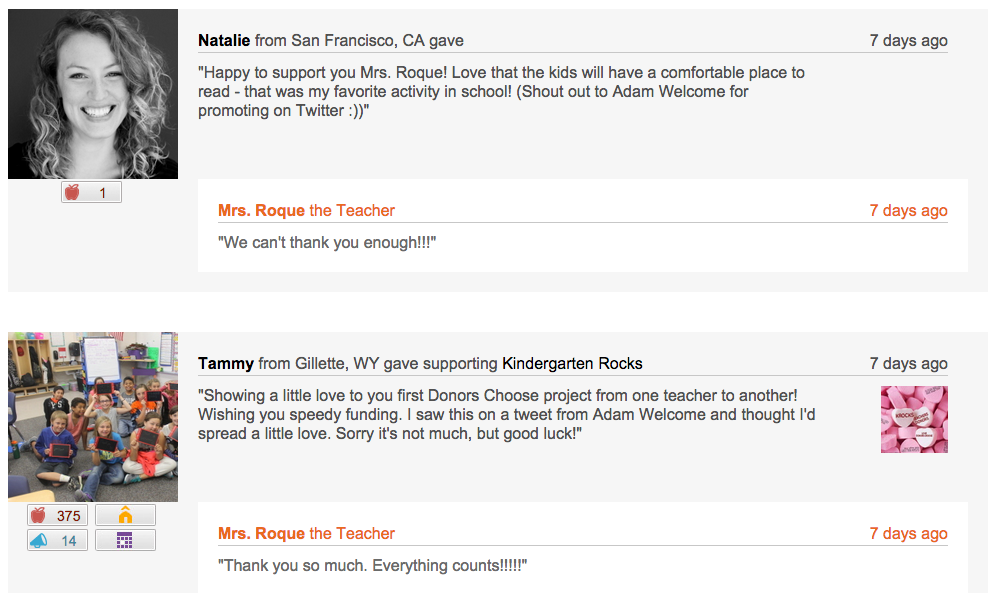Image resolution: width=993 pixels, height=593 pixels.
Task: Click the "We can't thank you enough" reply
Action: coord(327,243)
